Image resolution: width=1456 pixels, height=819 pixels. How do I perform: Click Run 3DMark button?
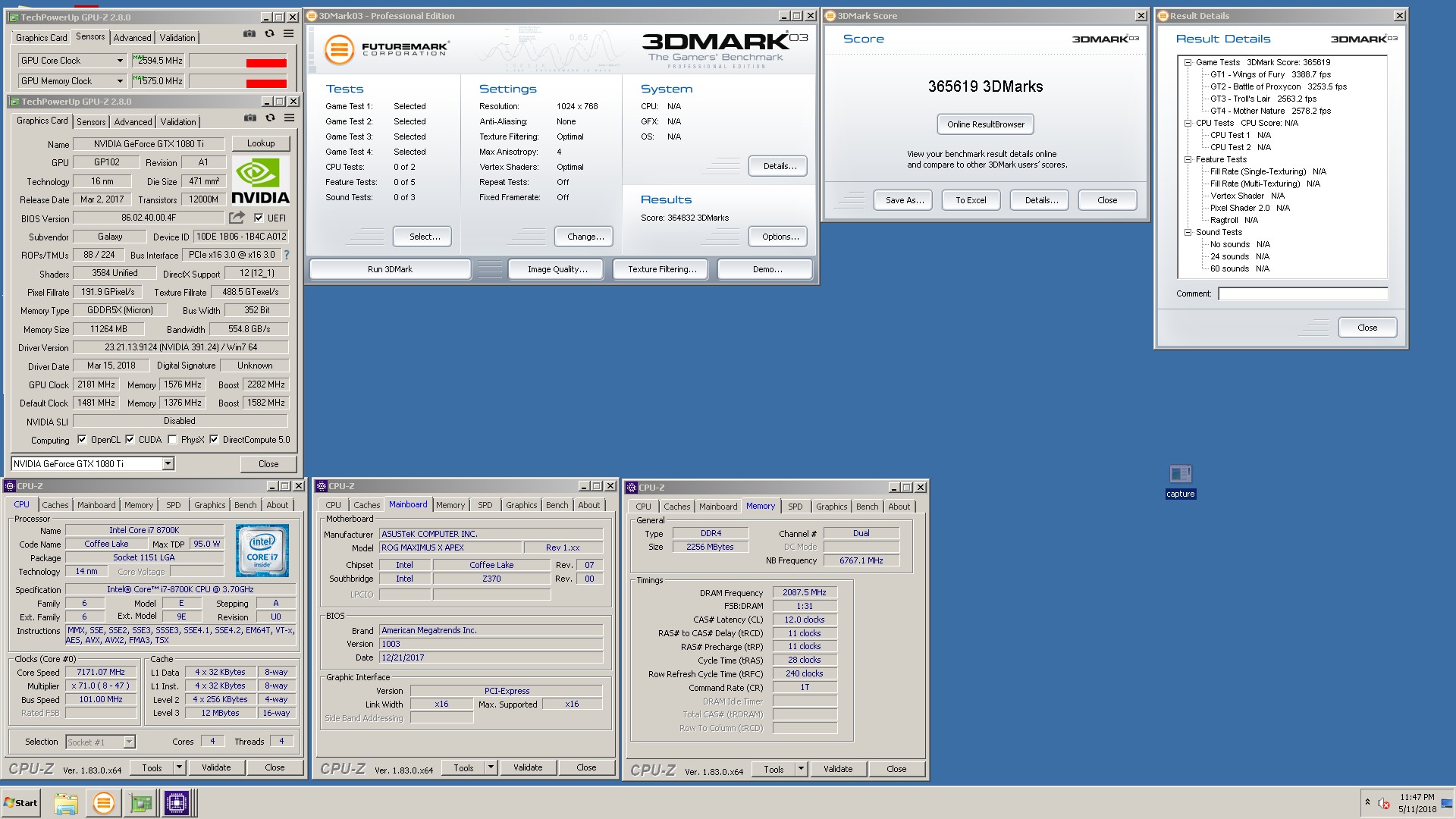[390, 269]
